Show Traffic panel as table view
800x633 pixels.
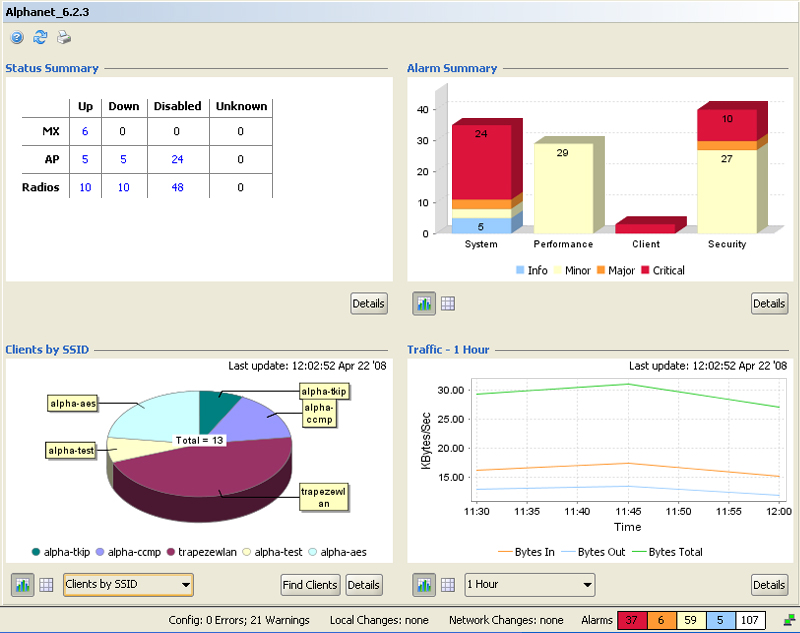click(448, 585)
